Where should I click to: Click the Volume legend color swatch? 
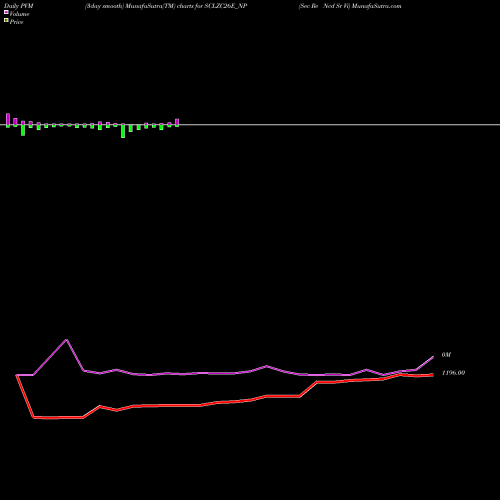(6, 12)
